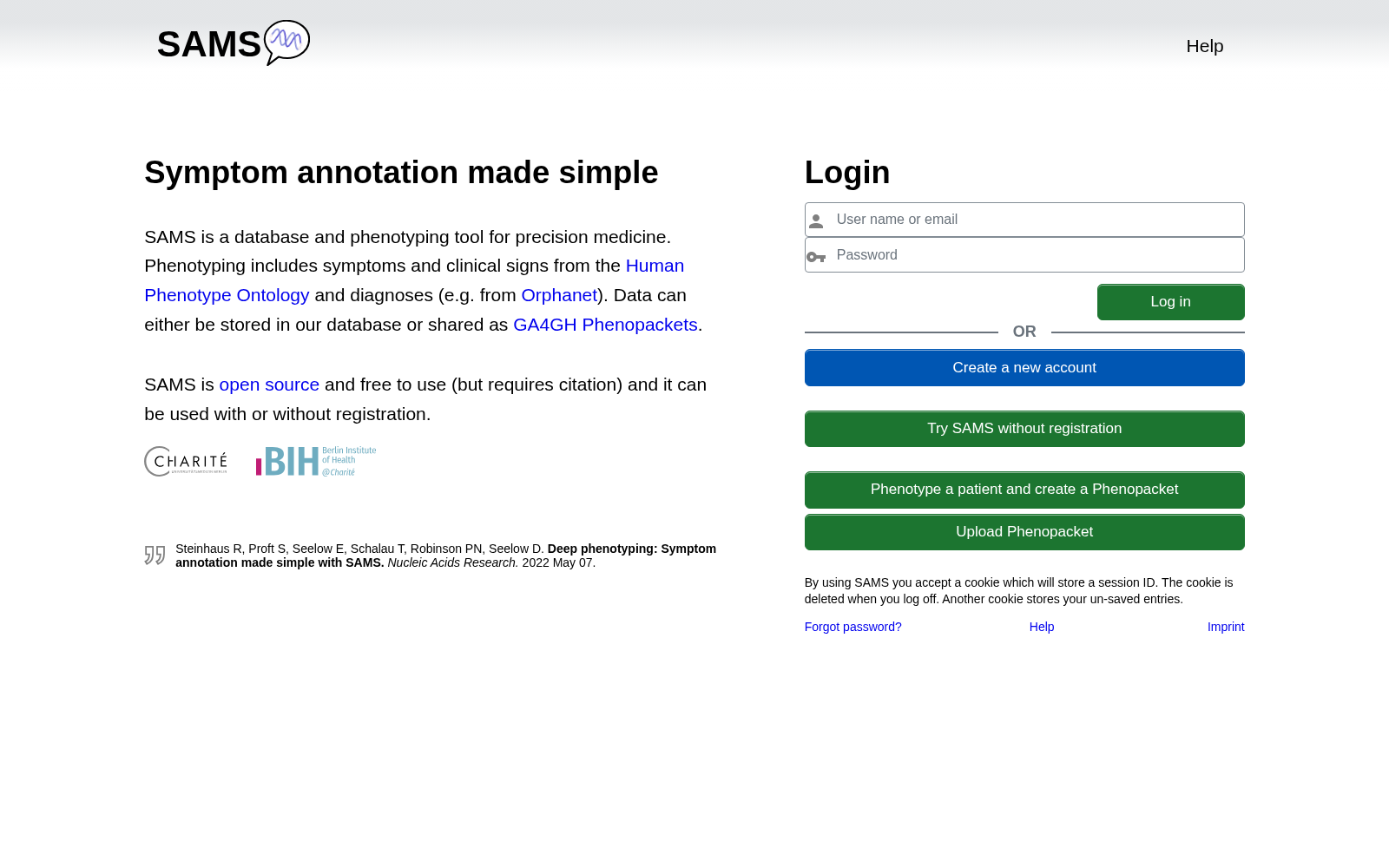This screenshot has height=868, width=1389.
Task: Focus the Password input field
Action: coord(1024,255)
